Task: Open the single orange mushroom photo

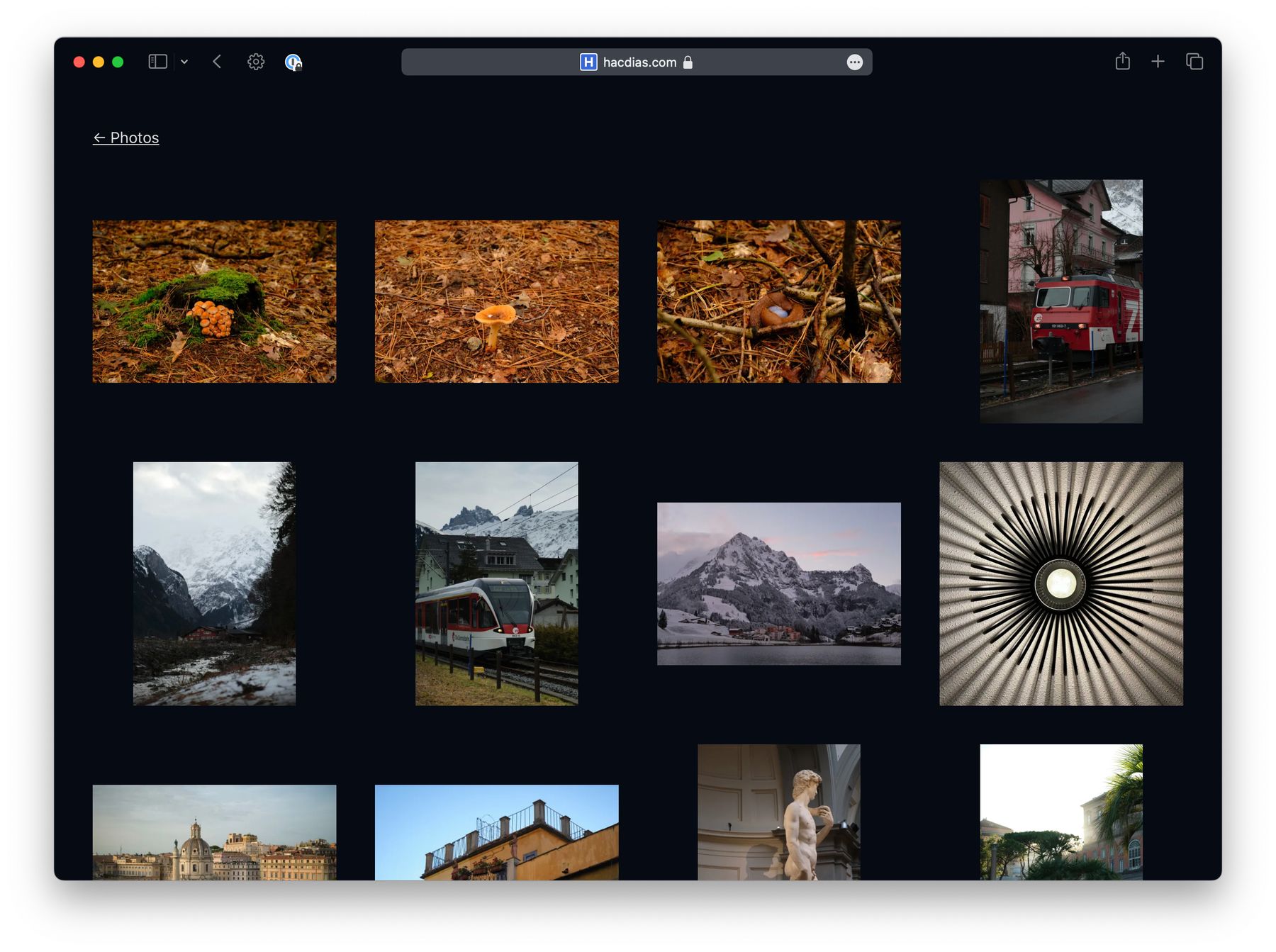Action: pos(496,301)
